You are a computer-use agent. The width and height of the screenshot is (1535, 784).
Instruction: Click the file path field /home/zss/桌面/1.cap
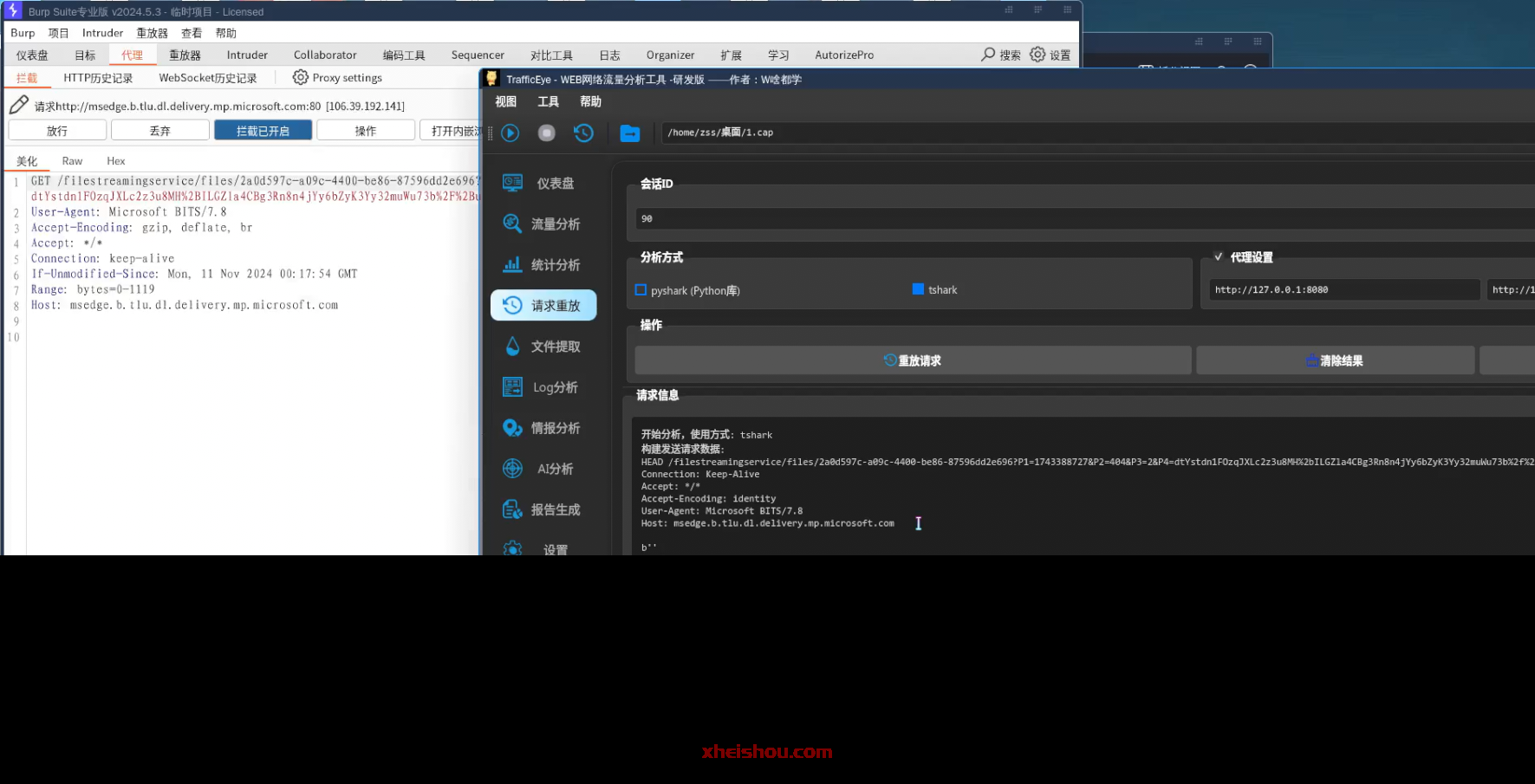coord(1097,133)
